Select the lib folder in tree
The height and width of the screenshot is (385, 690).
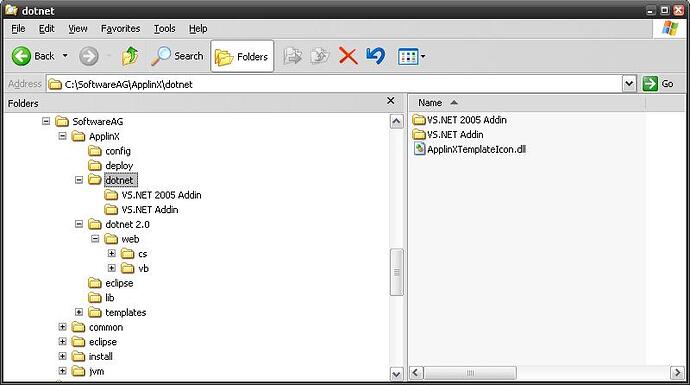pos(101,298)
